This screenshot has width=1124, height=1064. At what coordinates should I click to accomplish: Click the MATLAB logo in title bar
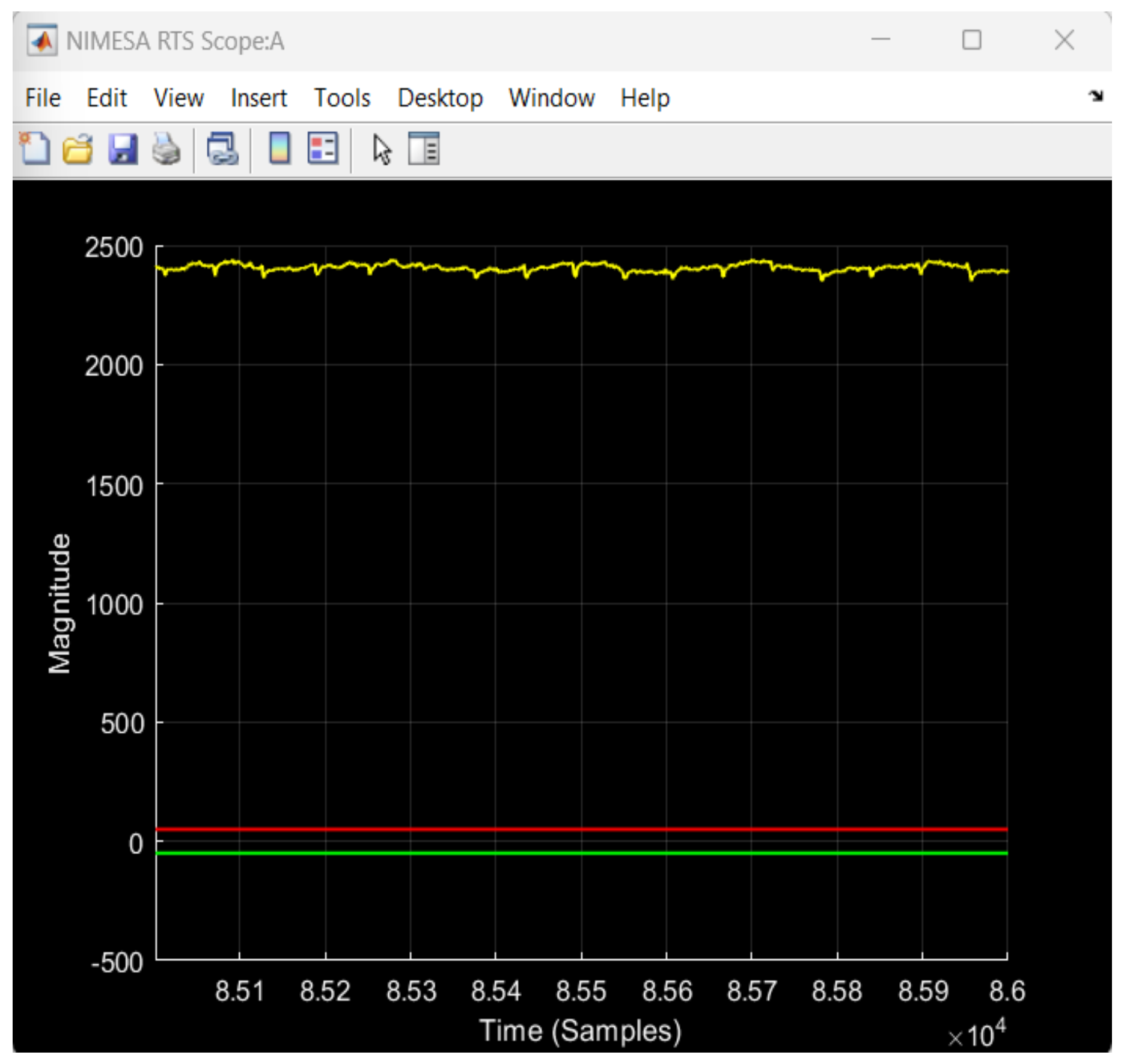(41, 40)
